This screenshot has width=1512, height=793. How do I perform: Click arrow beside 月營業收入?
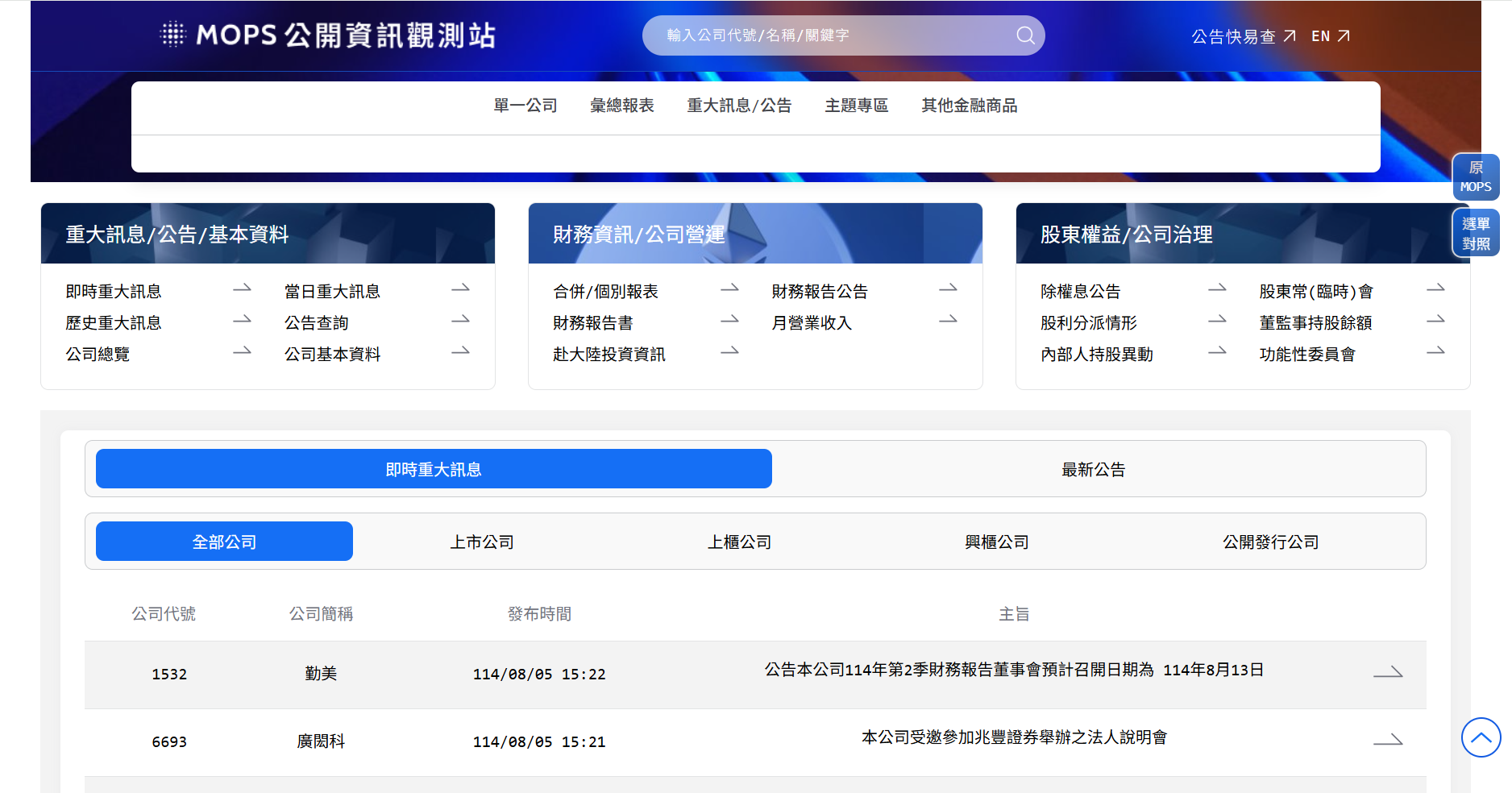click(x=948, y=320)
